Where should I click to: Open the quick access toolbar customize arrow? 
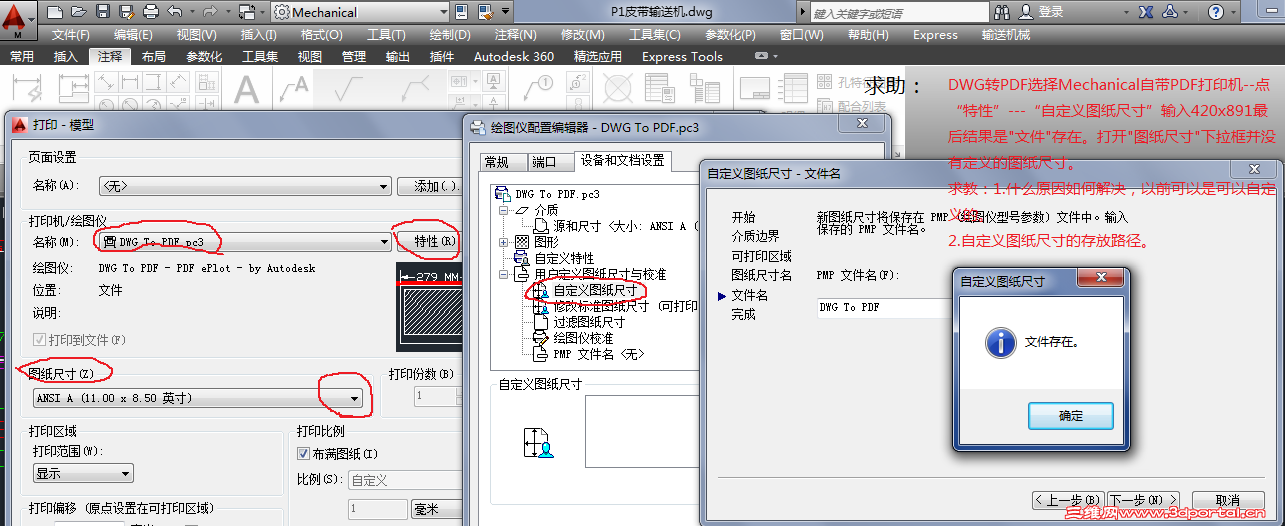(505, 12)
